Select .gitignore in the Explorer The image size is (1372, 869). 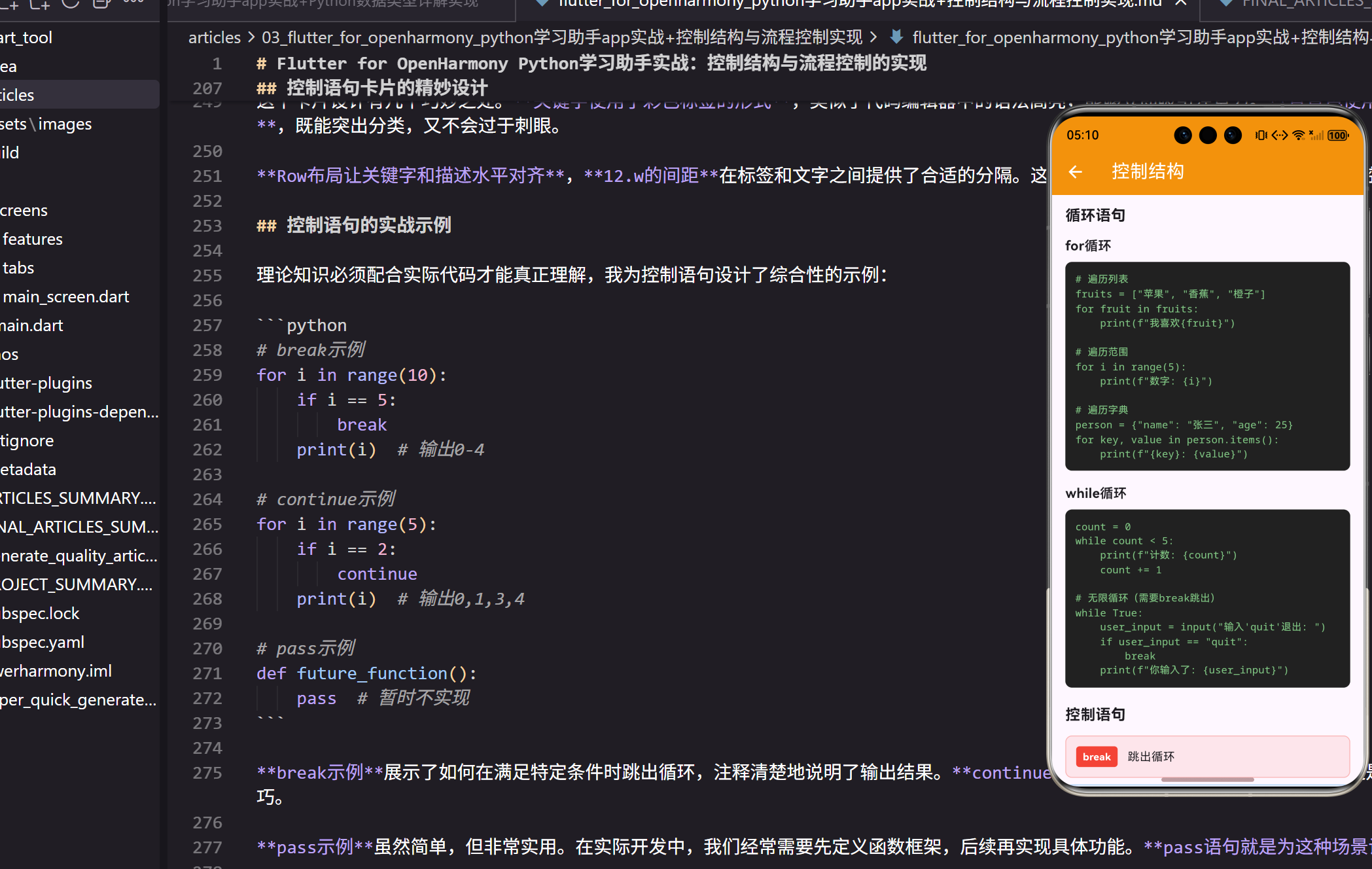pos(26,440)
